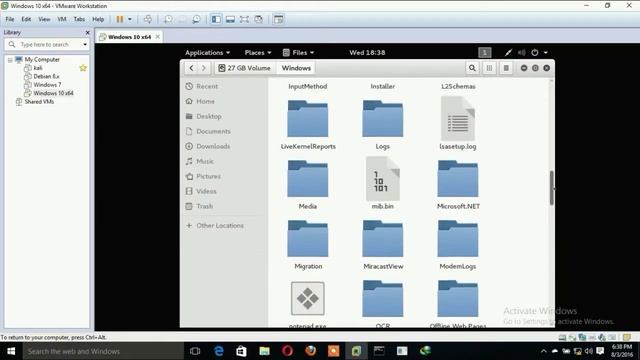Take a VM snapshot from toolbar
The width and height of the screenshot is (640, 360).
(168, 19)
